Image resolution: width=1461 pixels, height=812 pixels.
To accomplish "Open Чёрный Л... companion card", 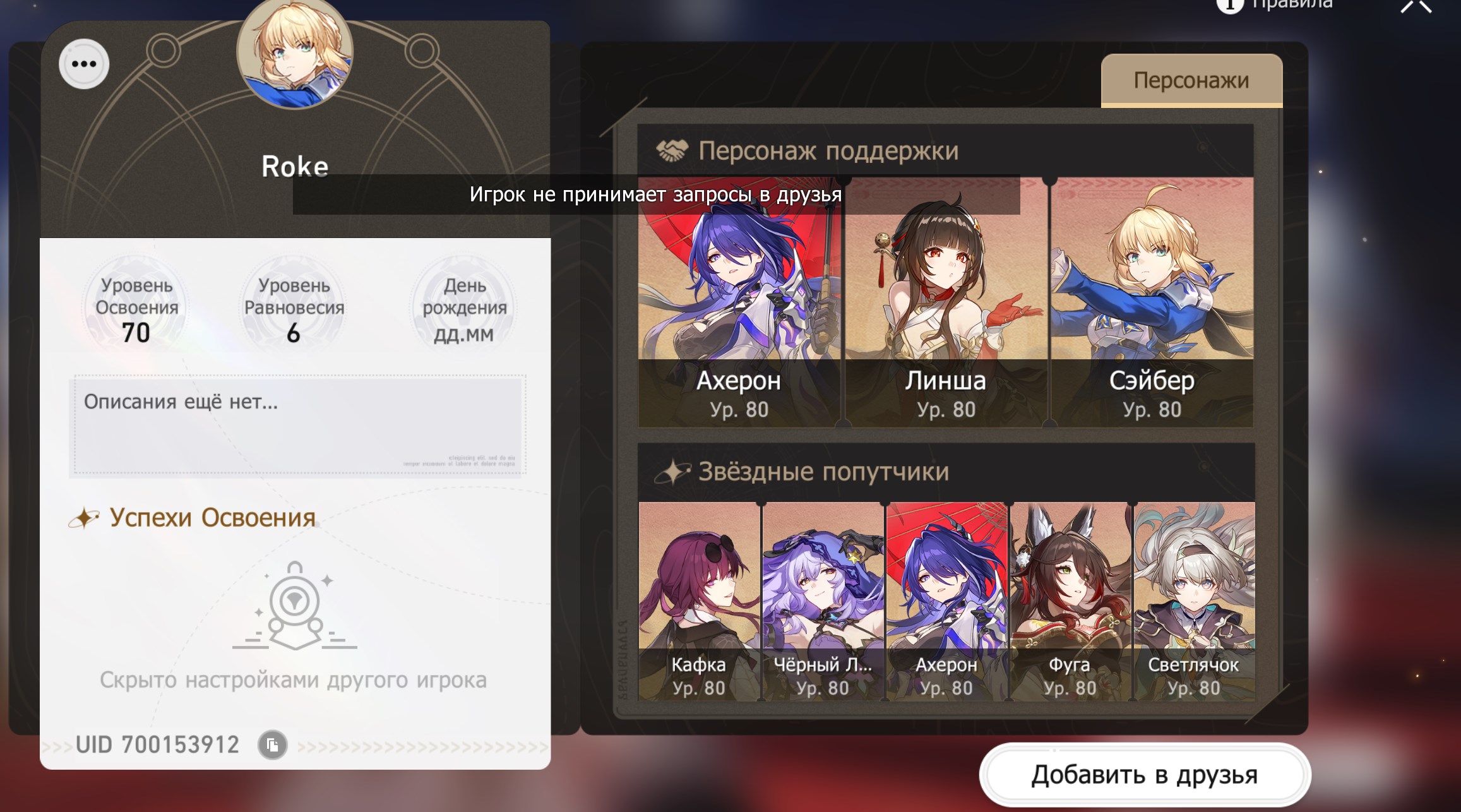I will (x=823, y=601).
